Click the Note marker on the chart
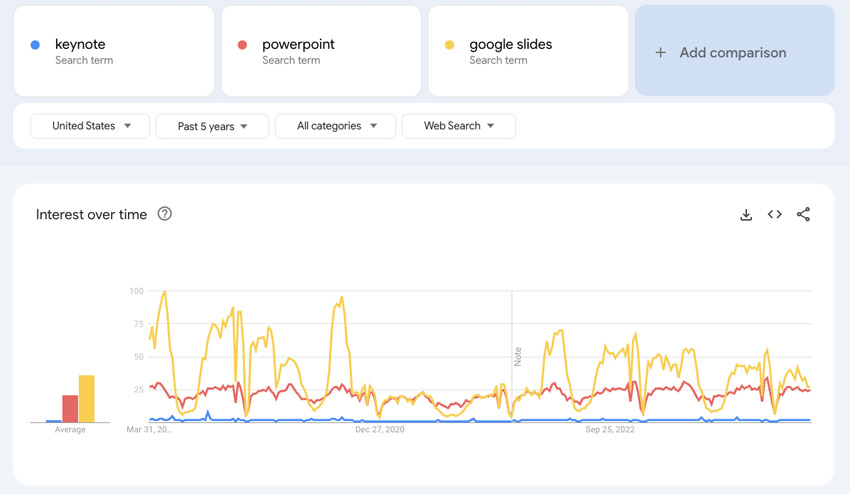Viewport: 850px width, 494px height. (x=518, y=357)
